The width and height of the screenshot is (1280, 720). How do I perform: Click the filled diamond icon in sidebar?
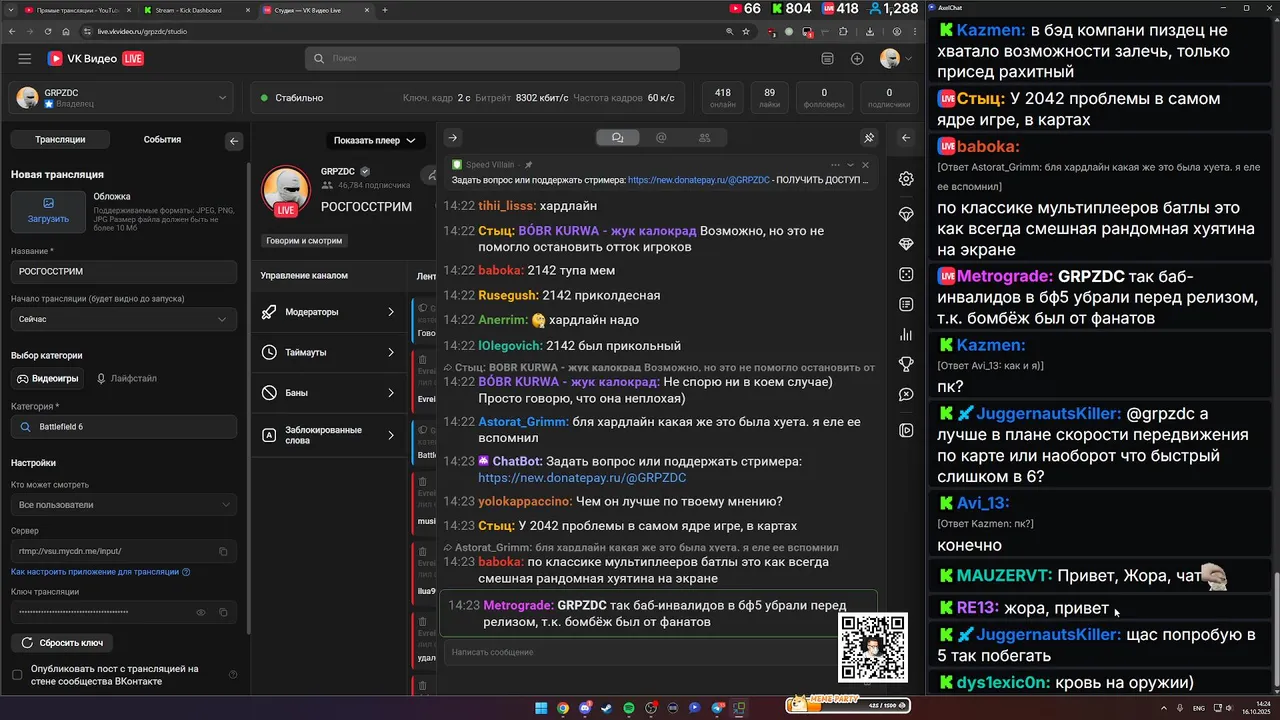click(906, 244)
